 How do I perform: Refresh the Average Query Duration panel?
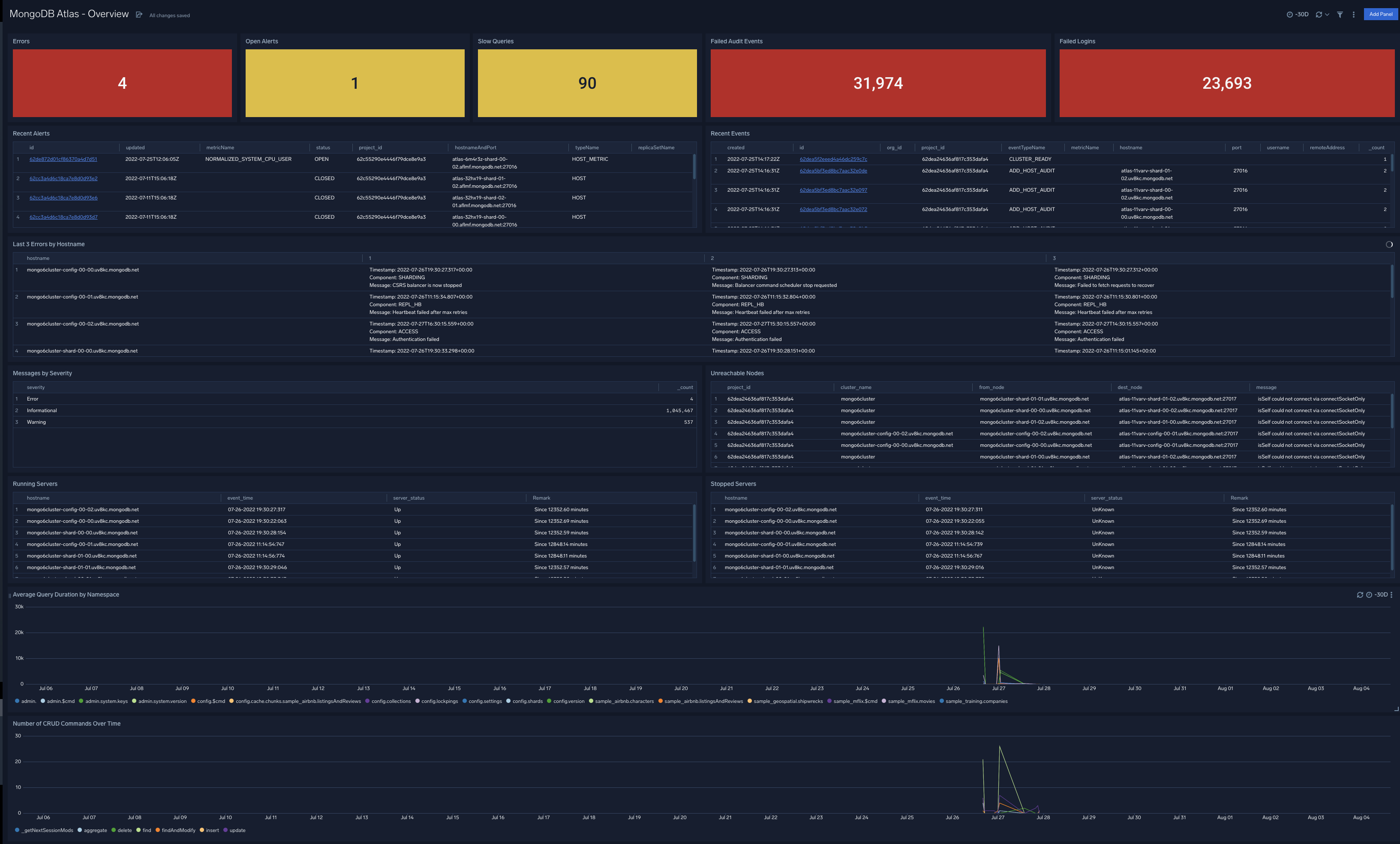click(1360, 594)
